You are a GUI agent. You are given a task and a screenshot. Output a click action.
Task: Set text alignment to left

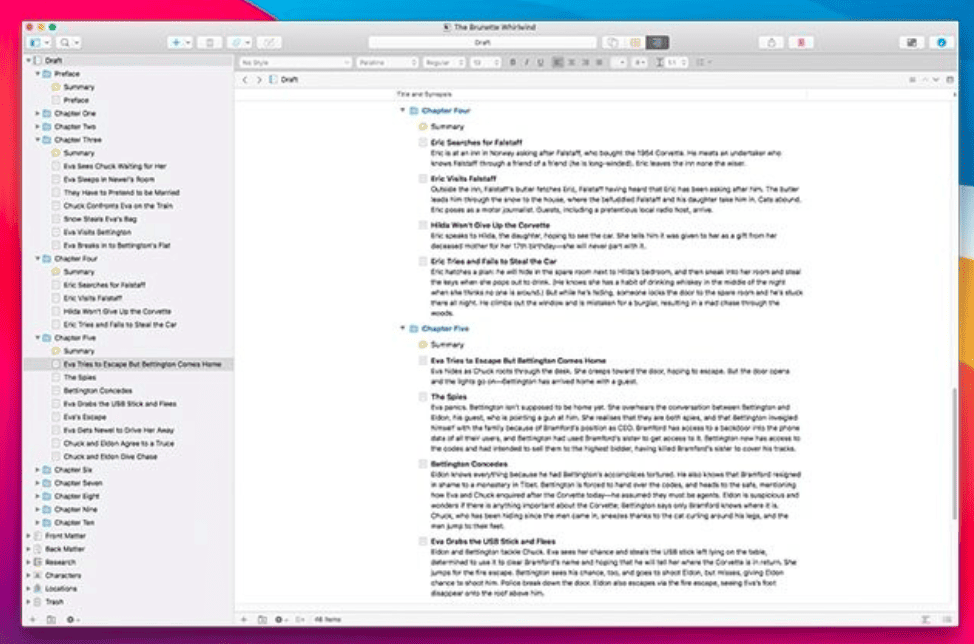(x=558, y=62)
